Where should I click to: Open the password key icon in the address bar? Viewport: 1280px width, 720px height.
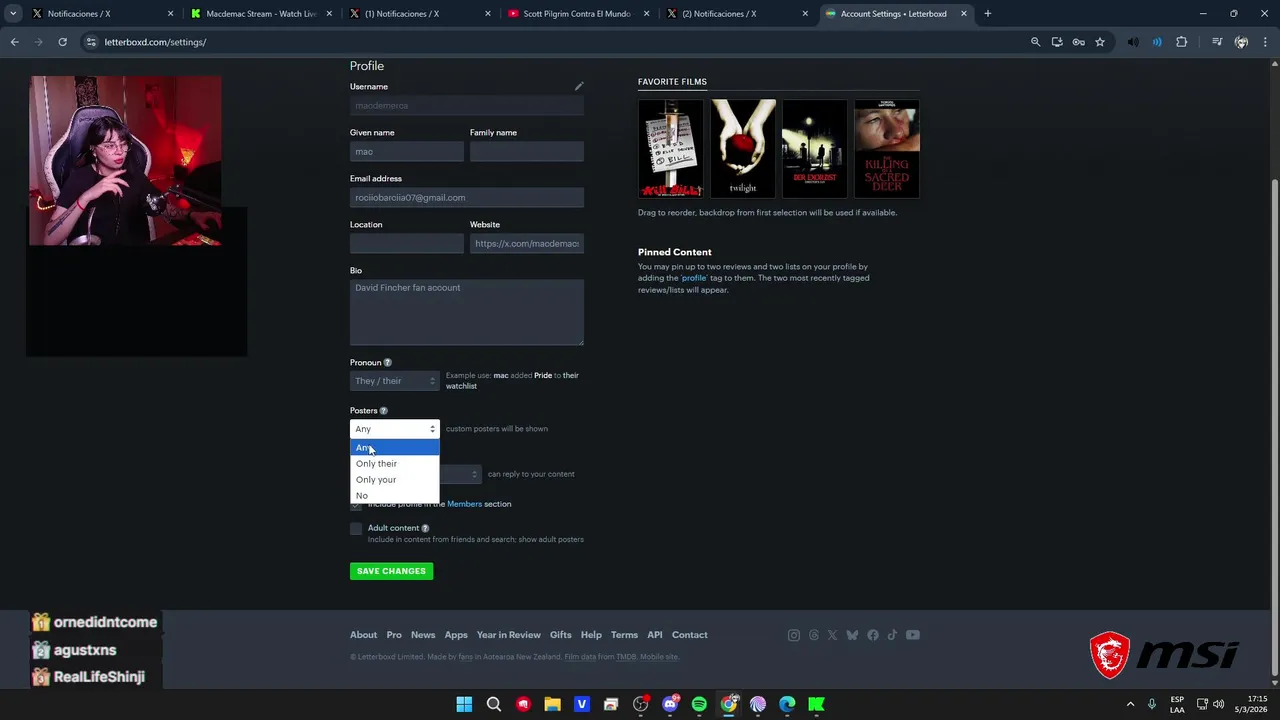pyautogui.click(x=1078, y=42)
